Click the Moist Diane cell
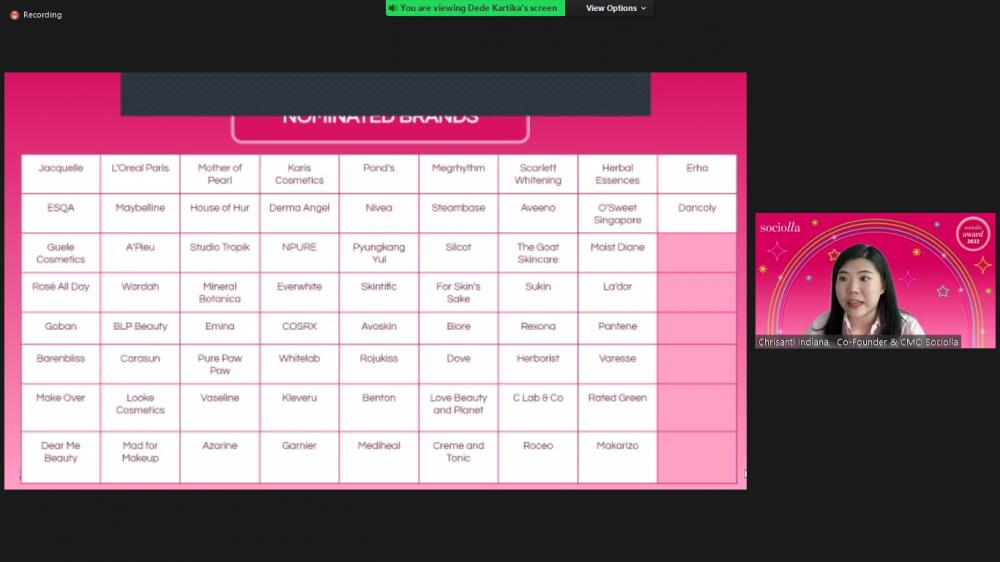Screen dimensions: 1000x562 click(617, 253)
